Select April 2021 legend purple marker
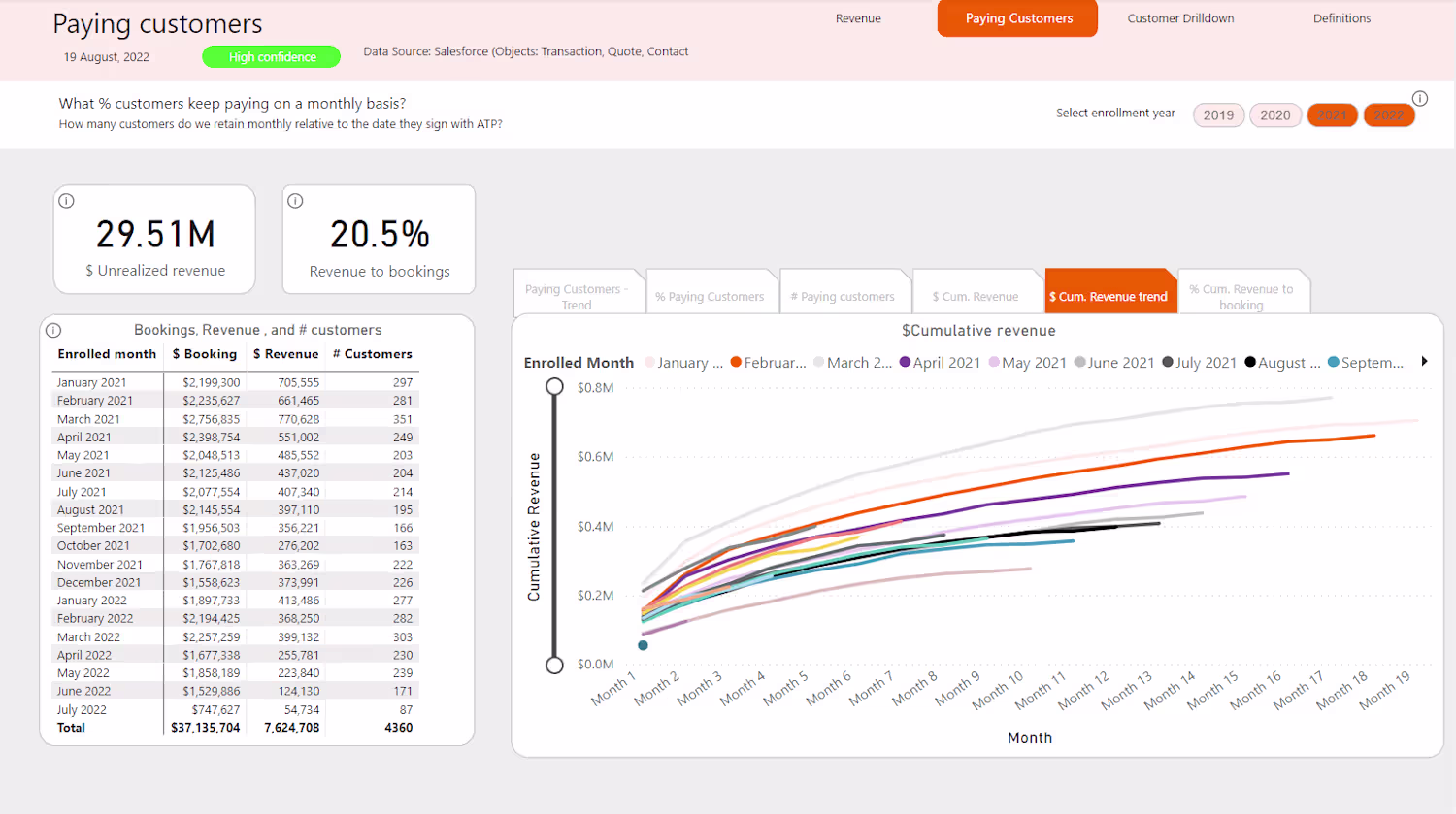Image resolution: width=1456 pixels, height=814 pixels. pyautogui.click(x=905, y=363)
